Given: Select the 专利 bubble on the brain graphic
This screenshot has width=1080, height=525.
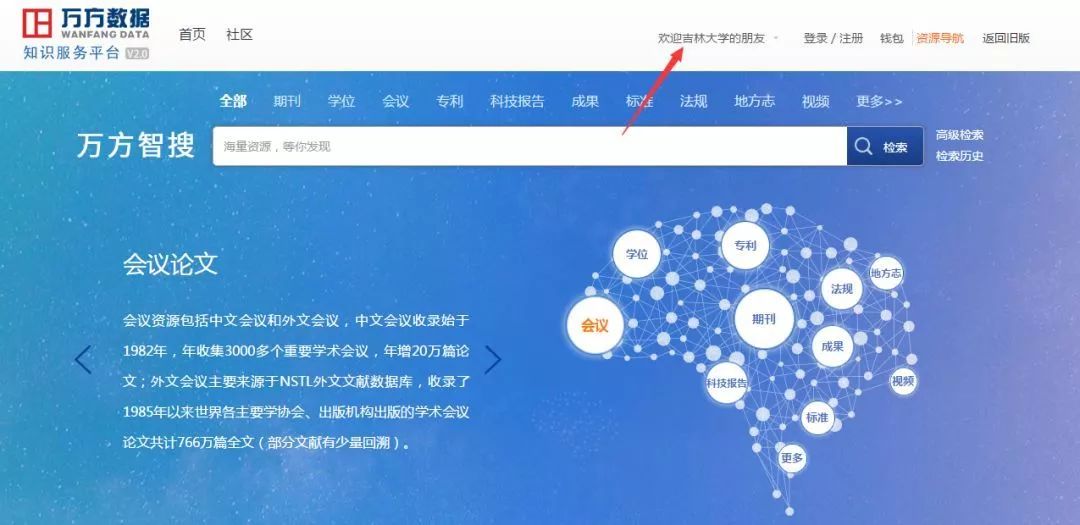Looking at the screenshot, I should point(745,245).
